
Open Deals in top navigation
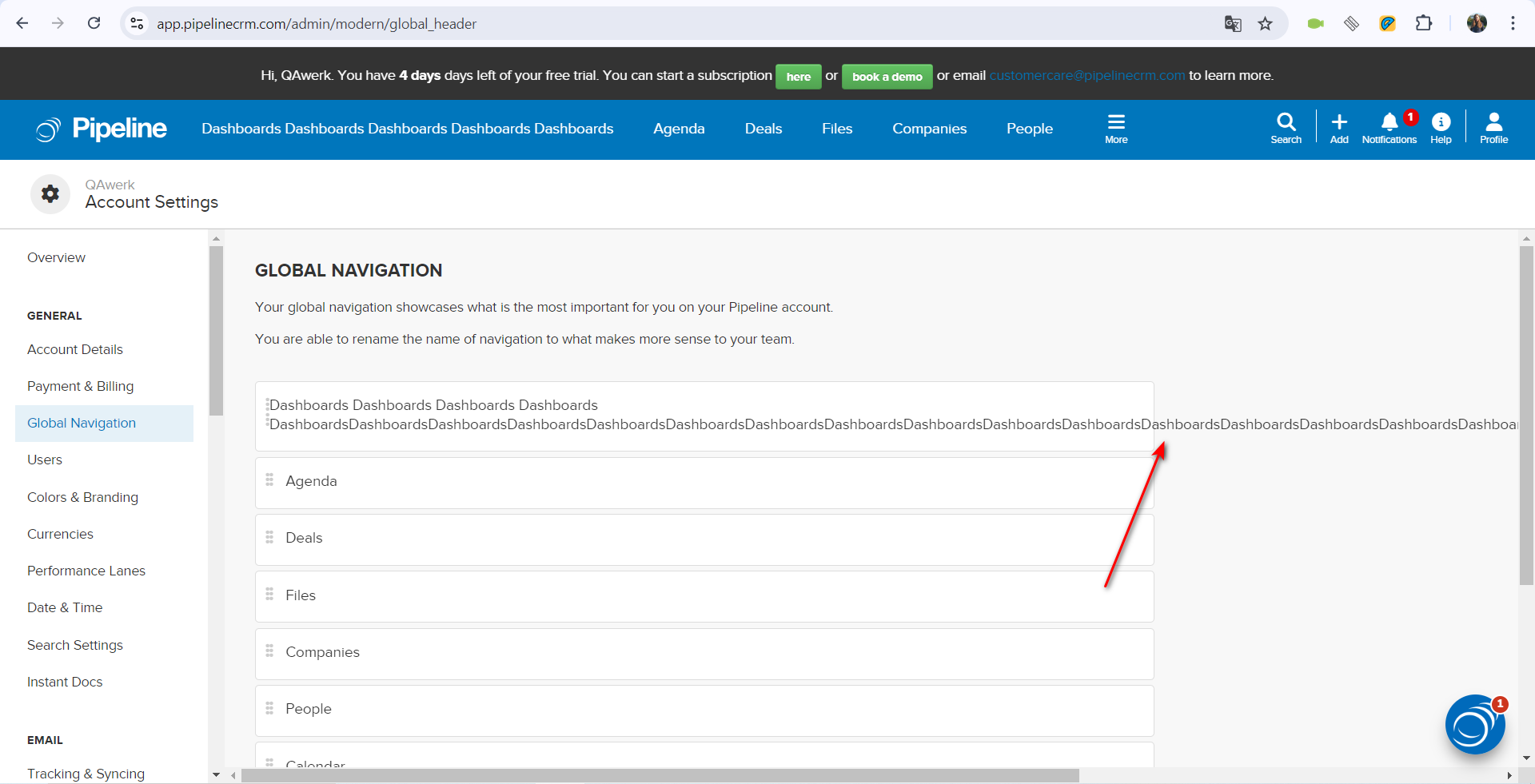pos(764,129)
